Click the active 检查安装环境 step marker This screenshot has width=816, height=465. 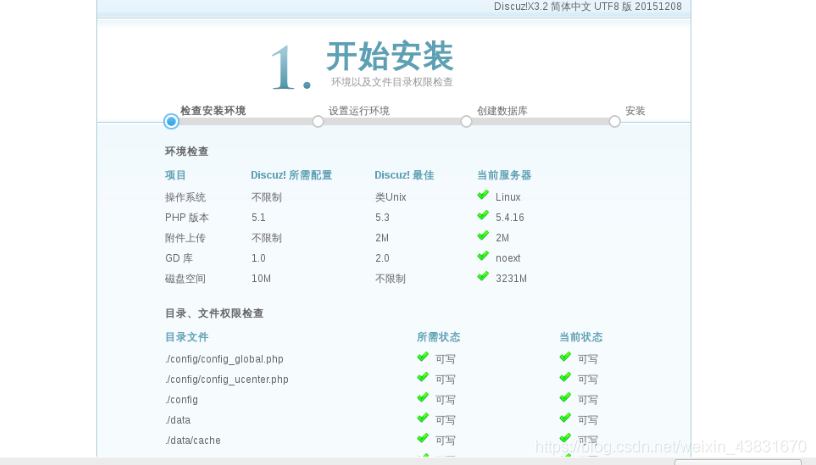point(171,121)
